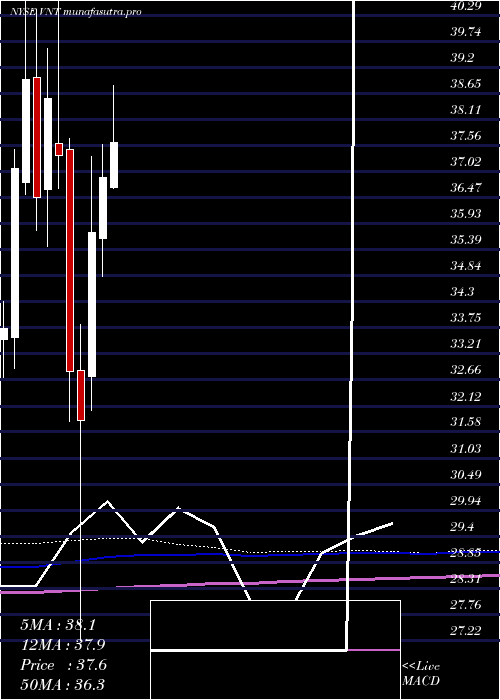Select the 36.47 price axis label
500x700 pixels.
[466, 188]
